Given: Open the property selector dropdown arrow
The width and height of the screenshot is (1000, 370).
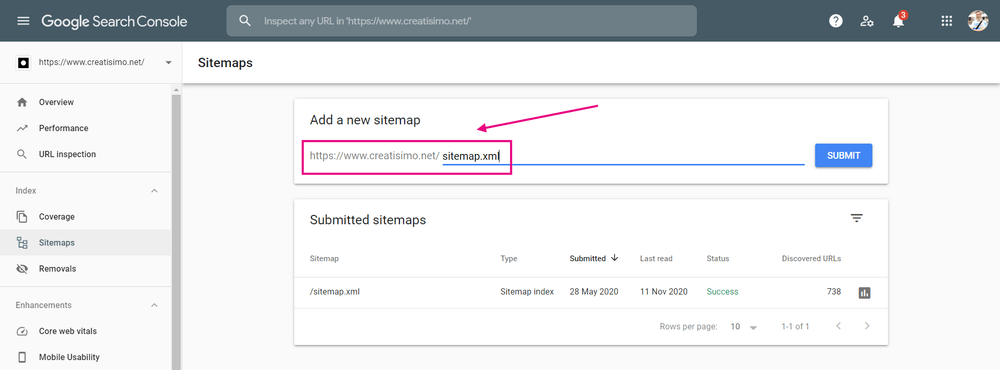Looking at the screenshot, I should (x=168, y=63).
